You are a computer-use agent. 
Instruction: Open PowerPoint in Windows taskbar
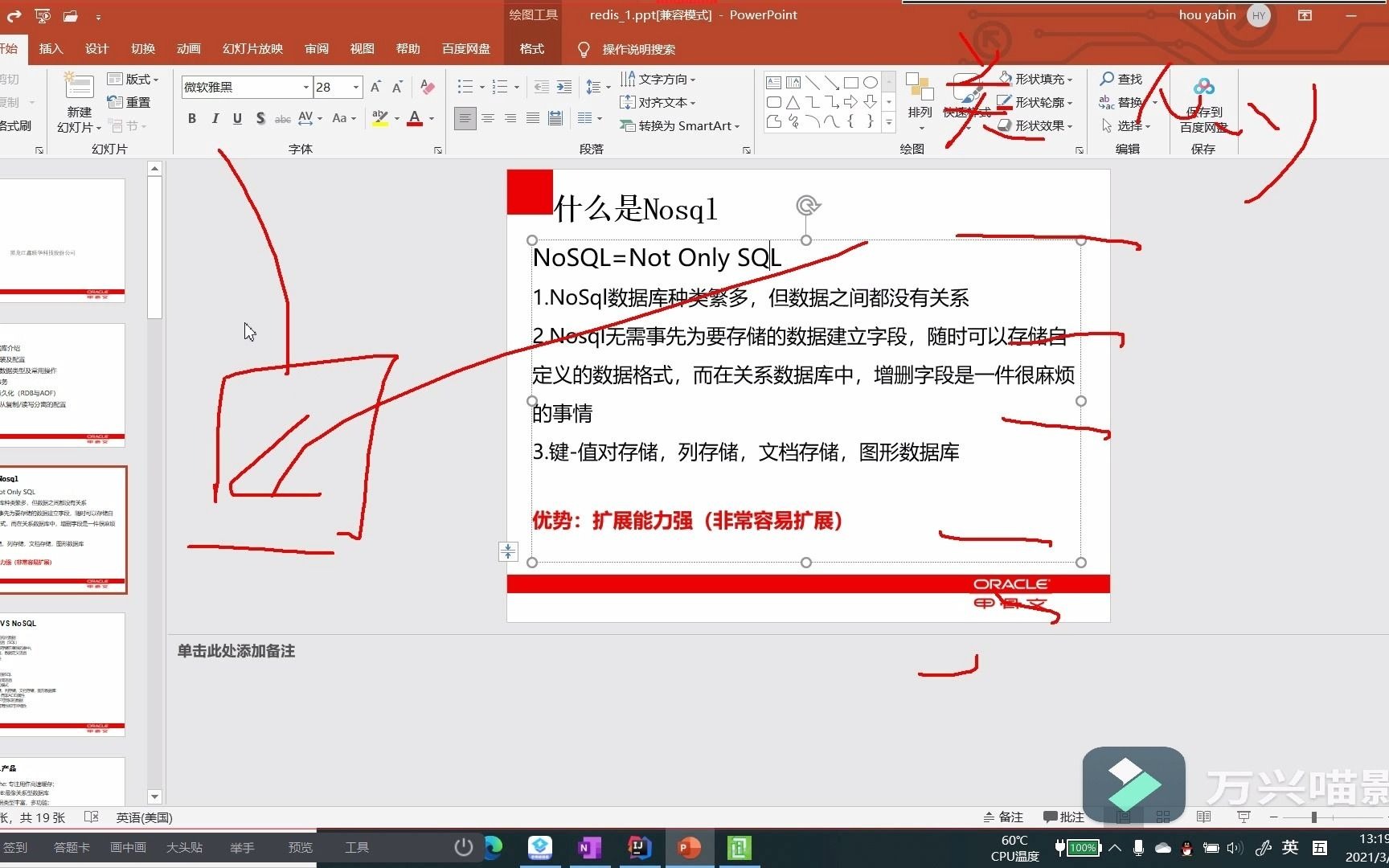click(x=689, y=847)
